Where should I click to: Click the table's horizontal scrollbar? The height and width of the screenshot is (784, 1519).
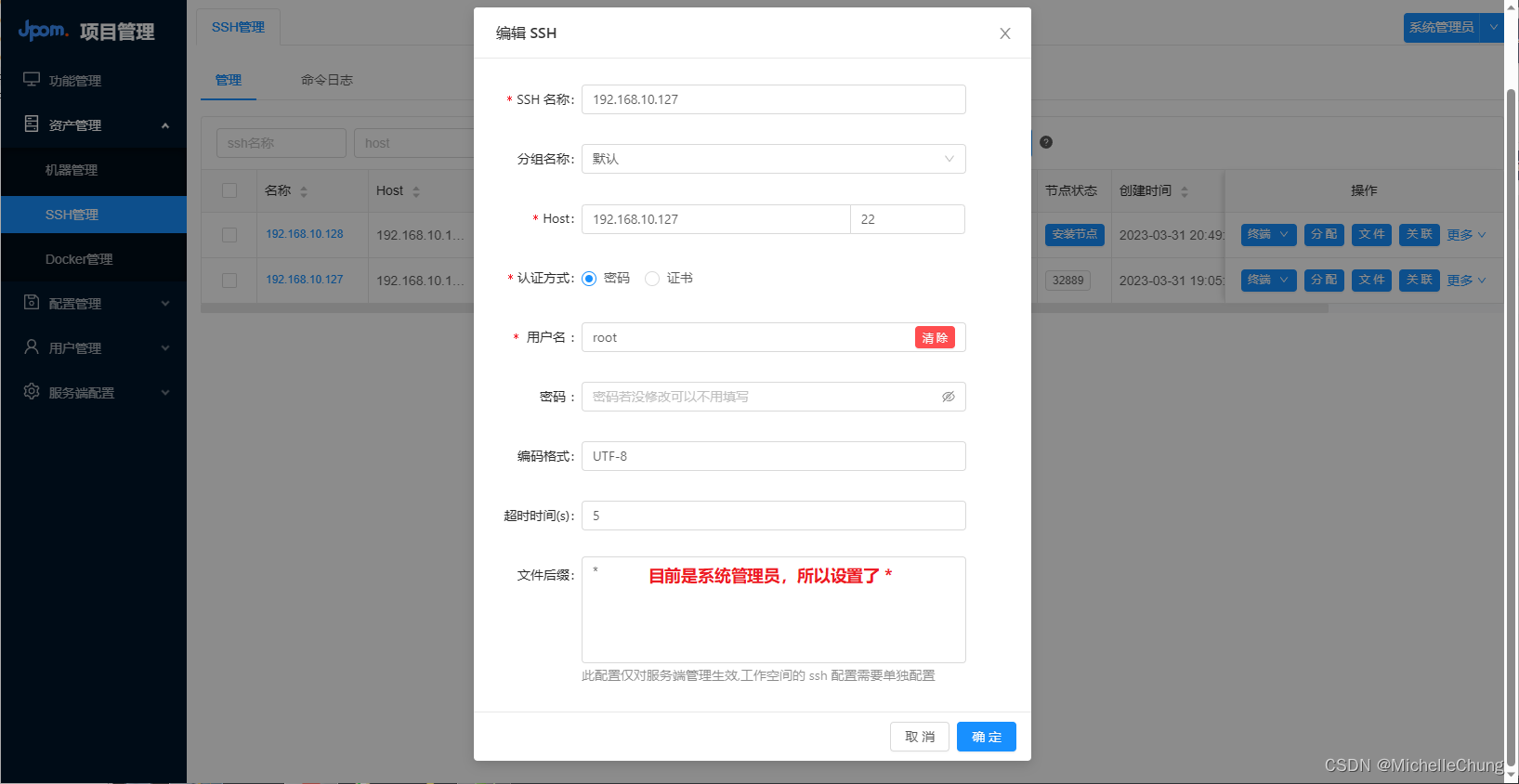765,308
